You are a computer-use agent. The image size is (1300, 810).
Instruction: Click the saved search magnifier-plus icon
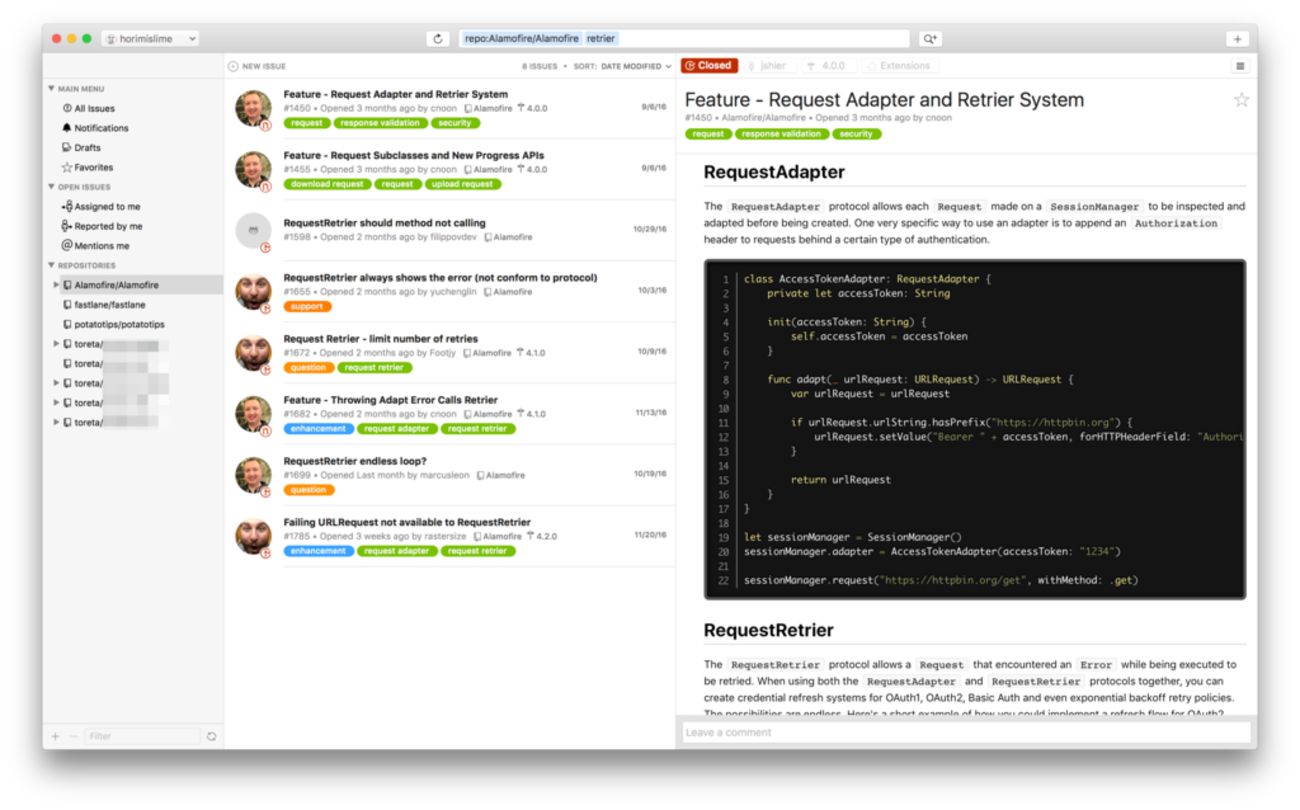point(929,39)
